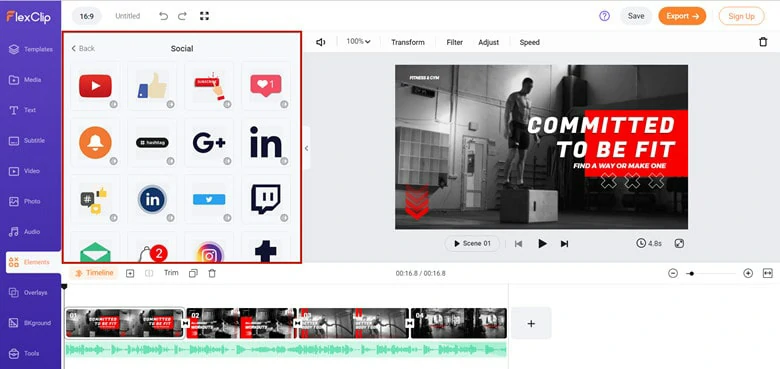Redo the last action
This screenshot has width=780, height=369.
tap(182, 16)
